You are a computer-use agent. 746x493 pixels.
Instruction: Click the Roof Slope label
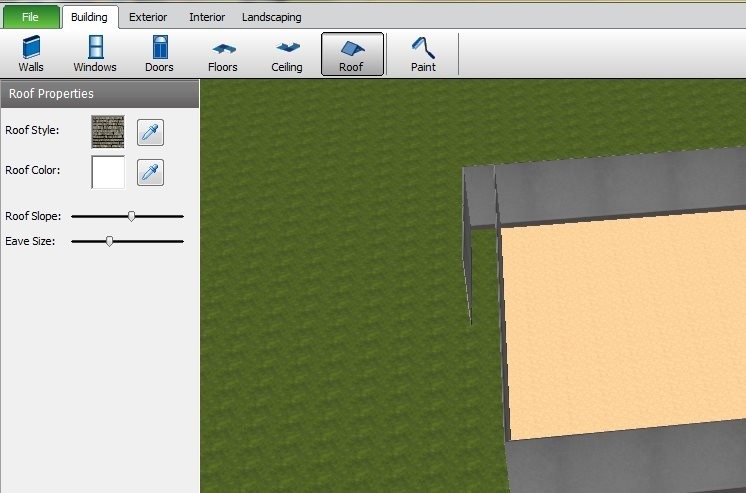point(33,216)
